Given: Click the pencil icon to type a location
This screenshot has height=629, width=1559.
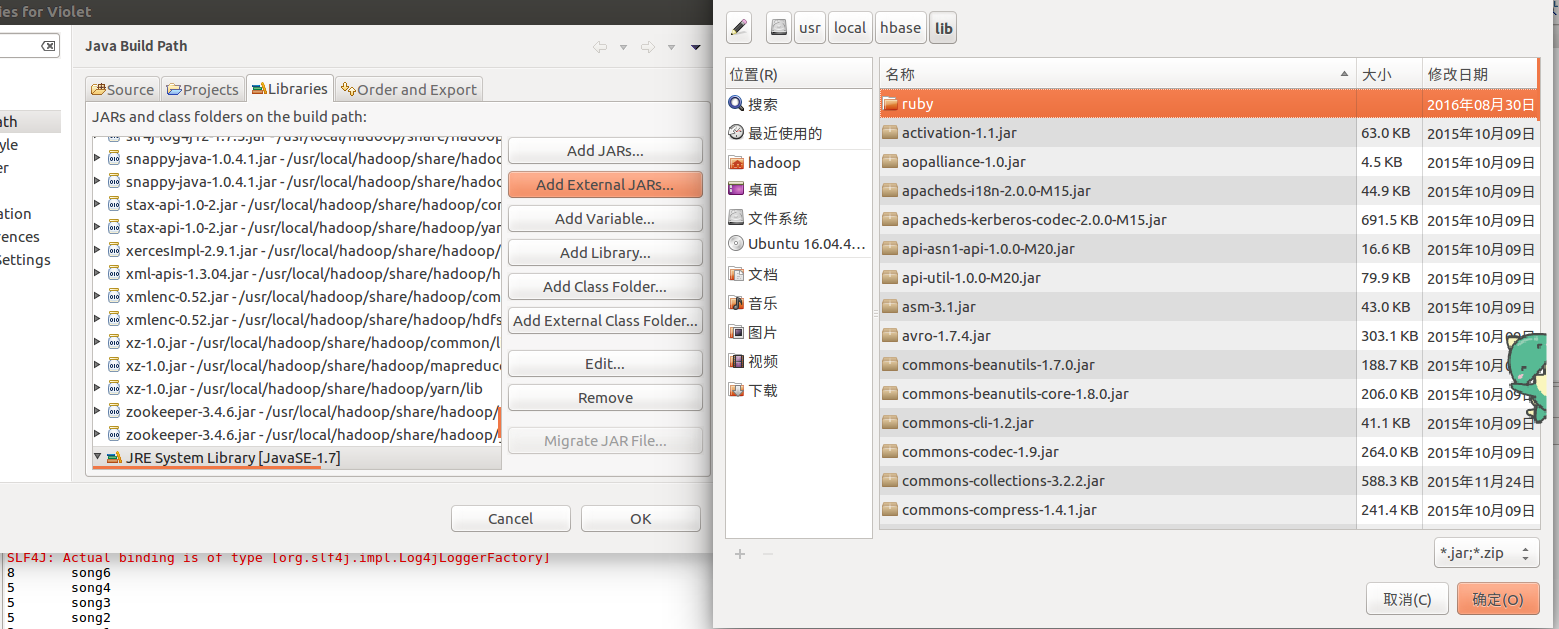Looking at the screenshot, I should click(739, 27).
